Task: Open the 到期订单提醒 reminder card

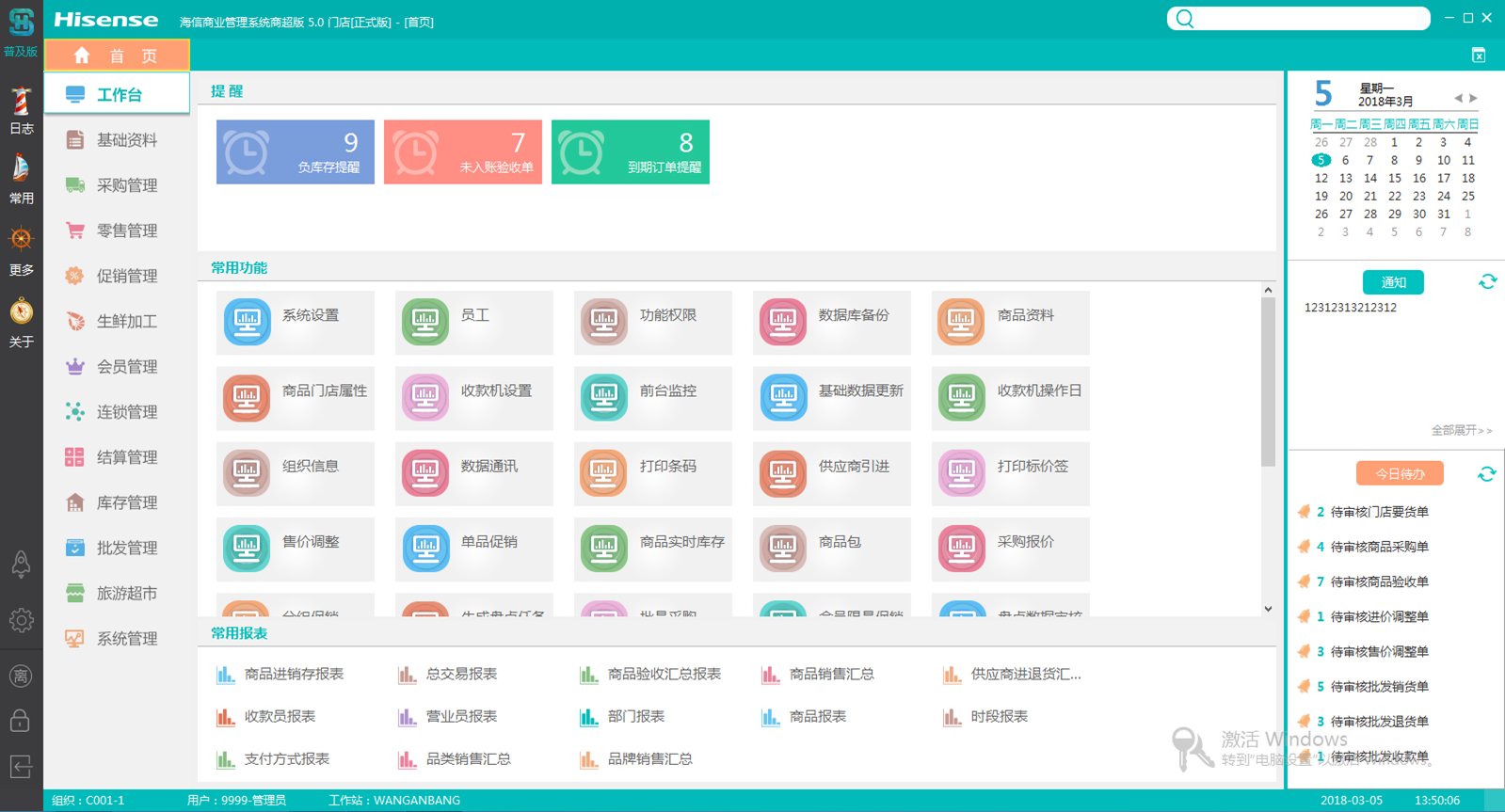Action: (631, 151)
